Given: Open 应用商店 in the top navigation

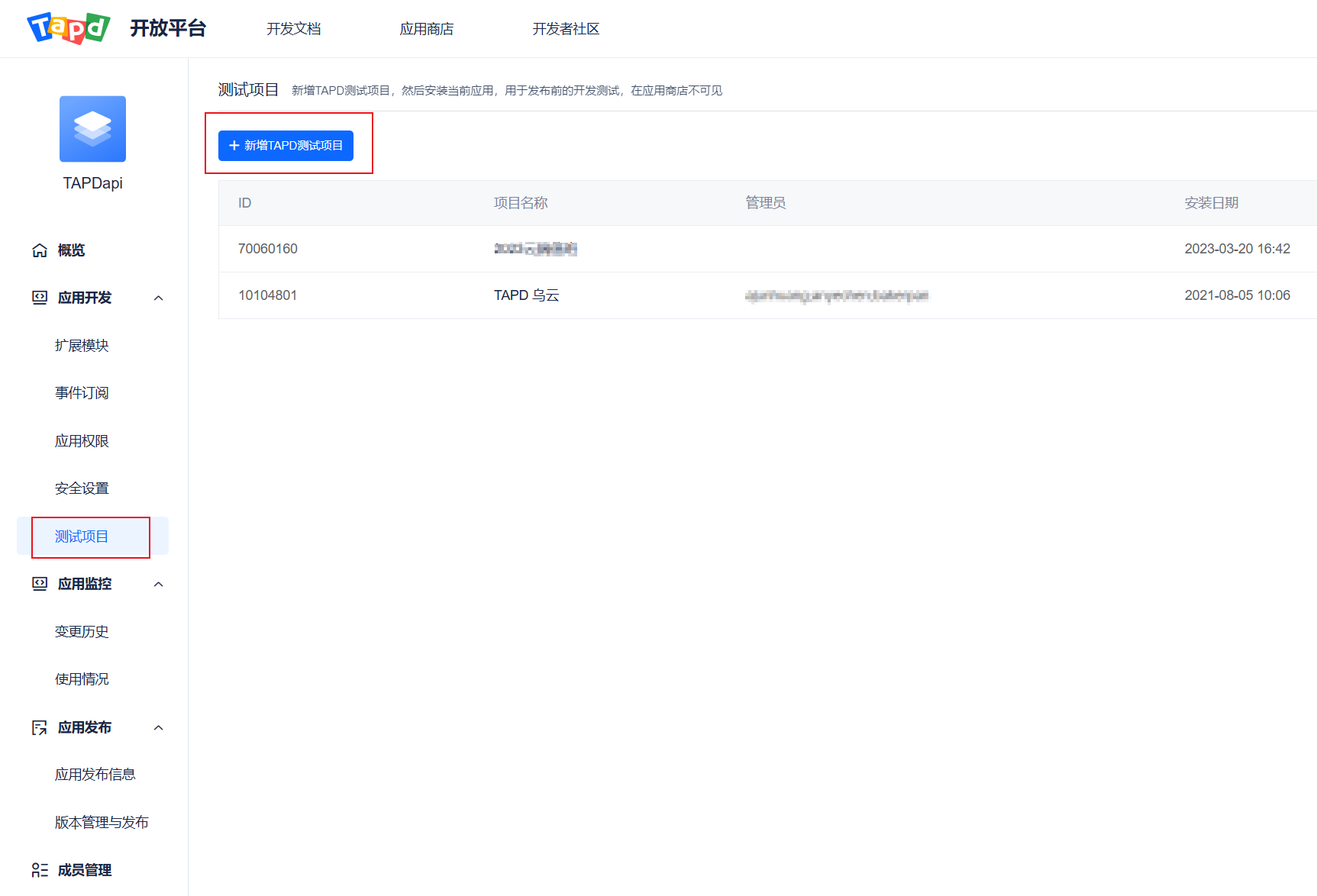Looking at the screenshot, I should 426,28.
